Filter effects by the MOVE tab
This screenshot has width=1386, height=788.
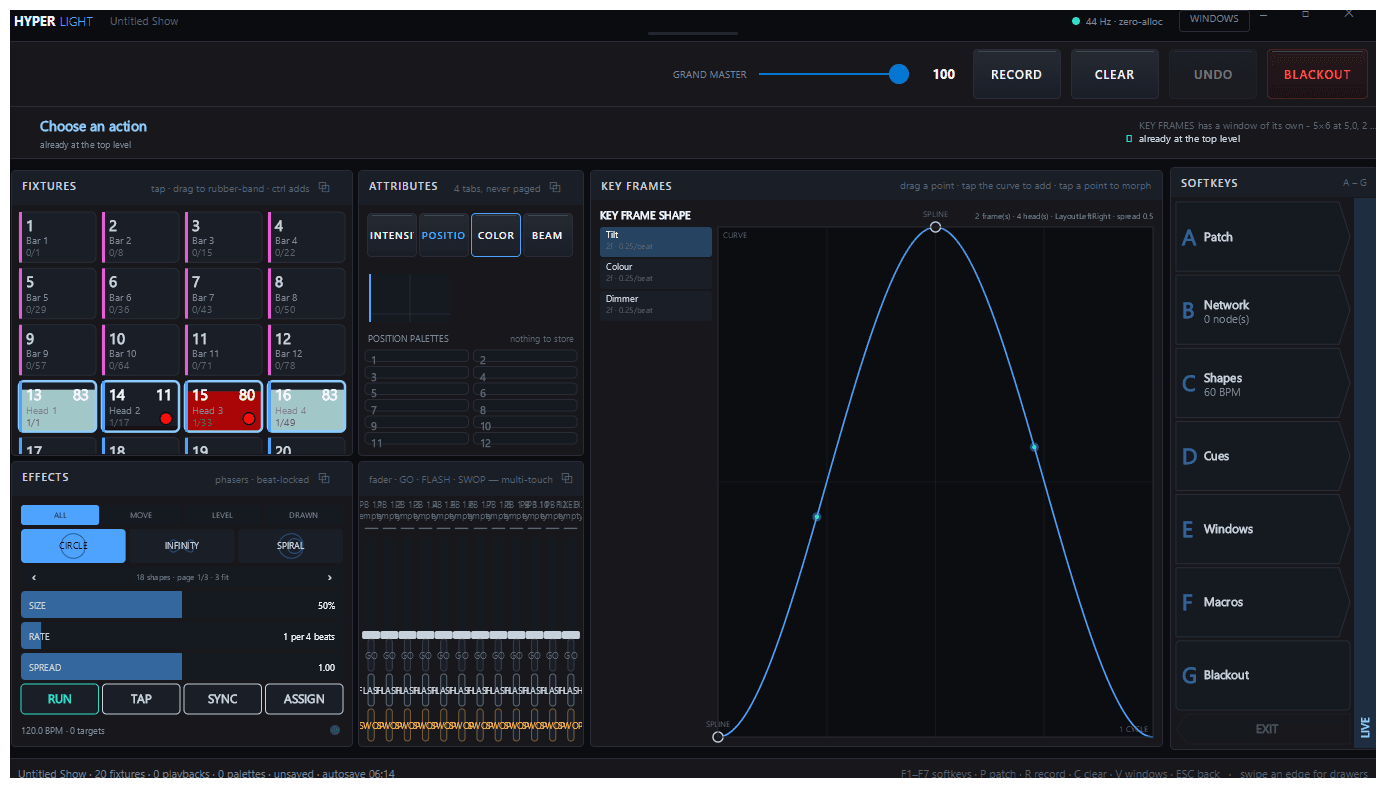click(141, 515)
